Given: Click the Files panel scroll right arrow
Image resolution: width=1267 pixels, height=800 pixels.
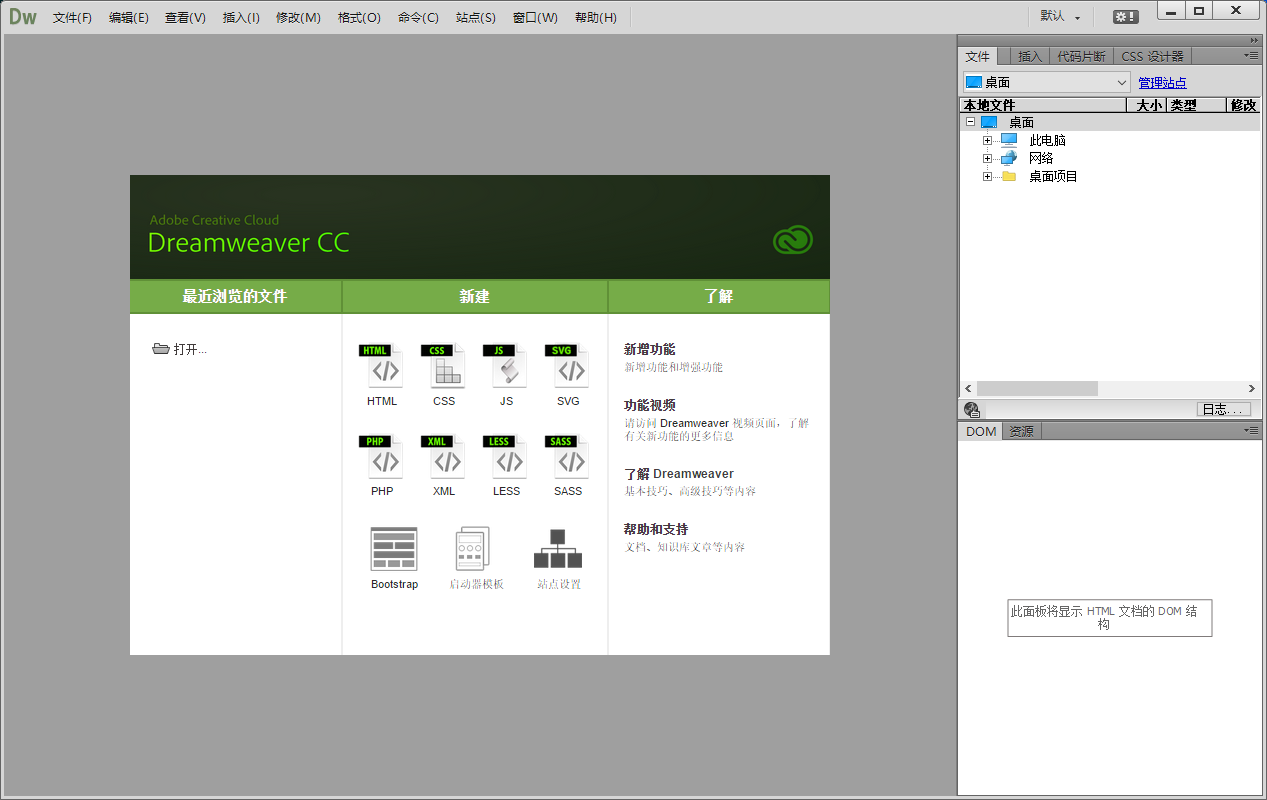Looking at the screenshot, I should [1252, 388].
